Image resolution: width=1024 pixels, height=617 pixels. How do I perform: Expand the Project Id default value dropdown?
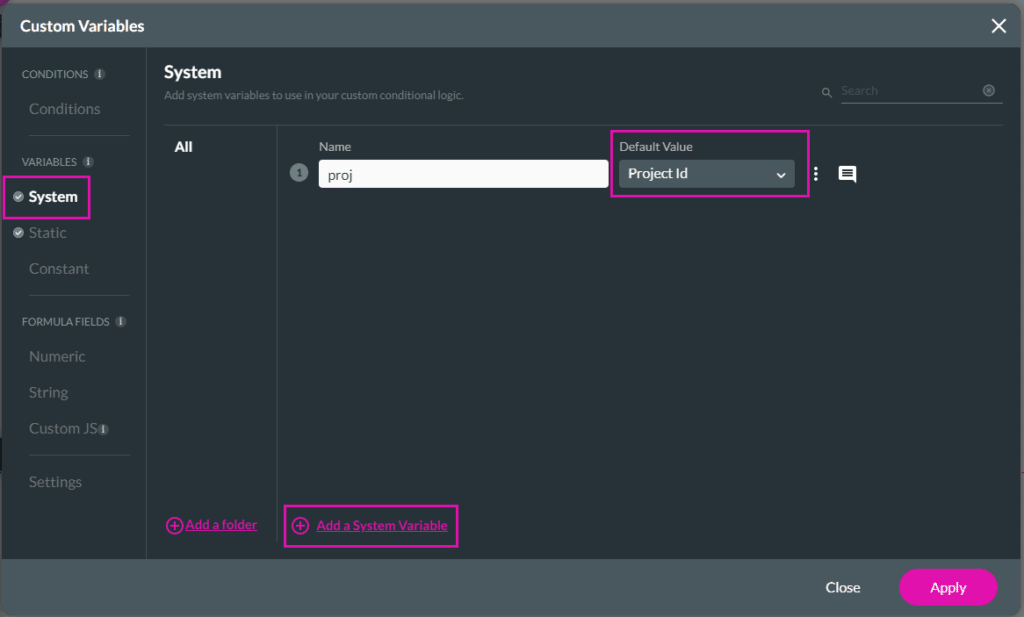(x=706, y=174)
